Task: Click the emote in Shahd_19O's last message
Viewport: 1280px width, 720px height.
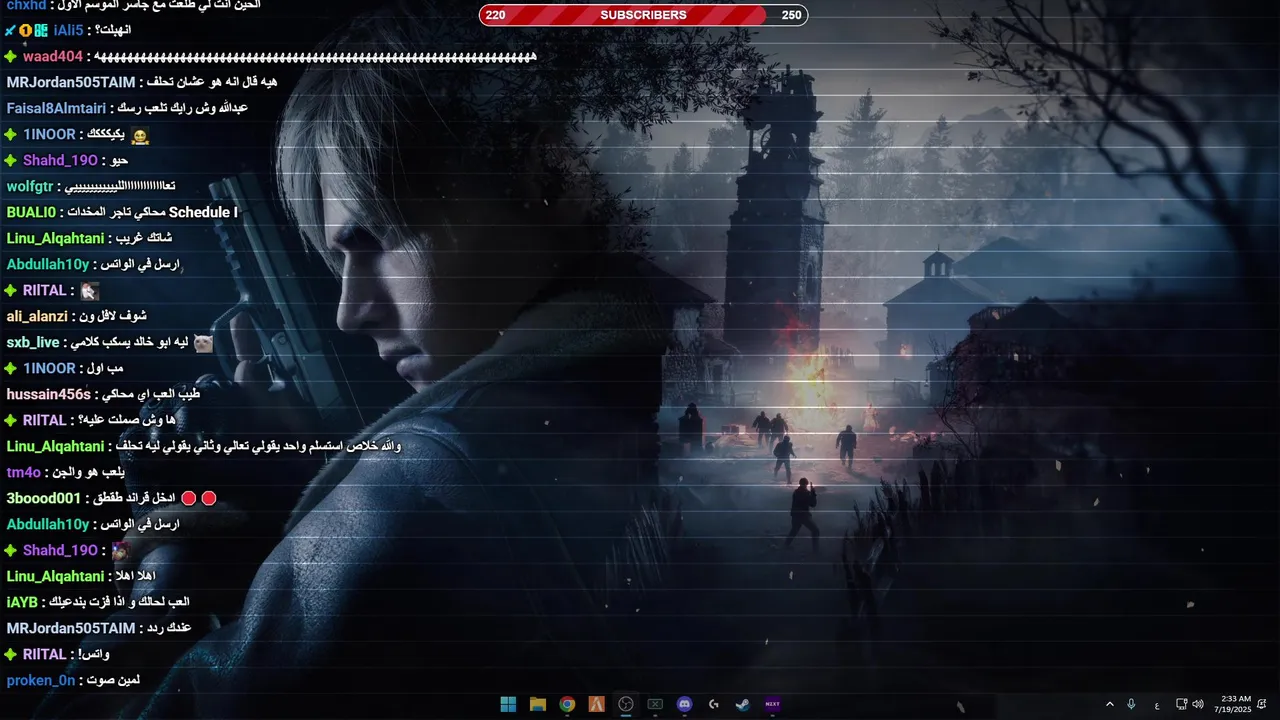Action: [x=120, y=550]
